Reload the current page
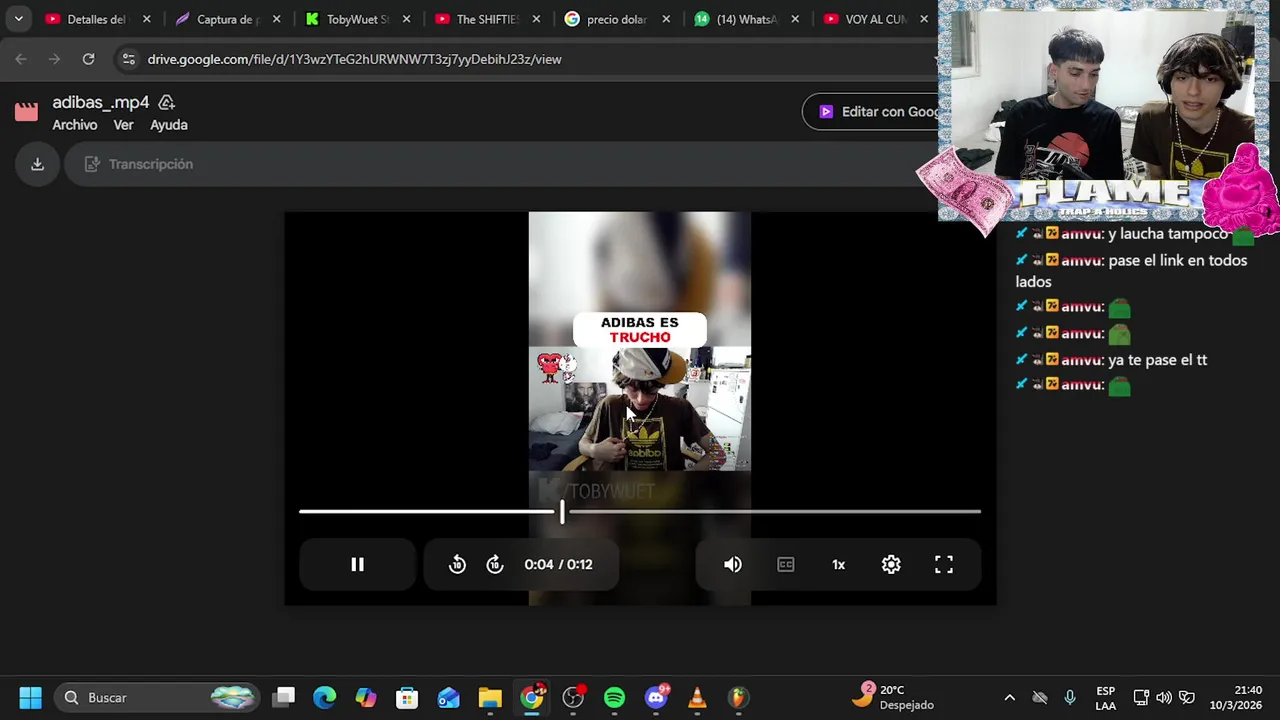Screen dimensions: 1280x720 [x=88, y=59]
